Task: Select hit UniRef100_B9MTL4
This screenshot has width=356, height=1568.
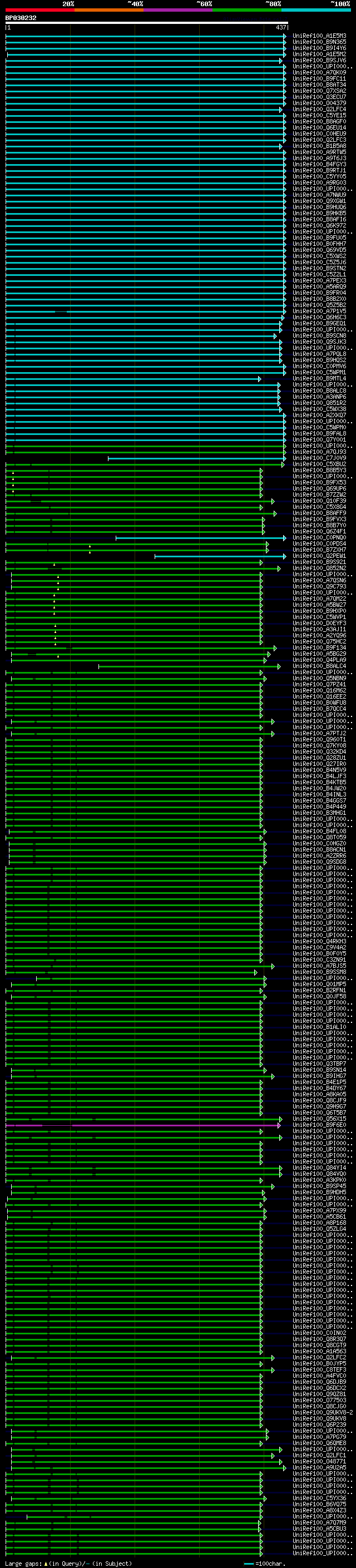Action: point(319,379)
